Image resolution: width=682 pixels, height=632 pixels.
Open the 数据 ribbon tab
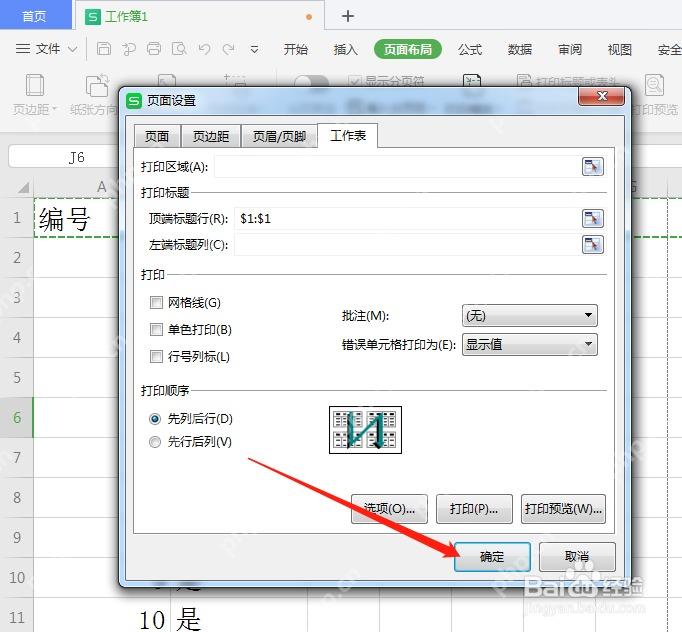[520, 49]
